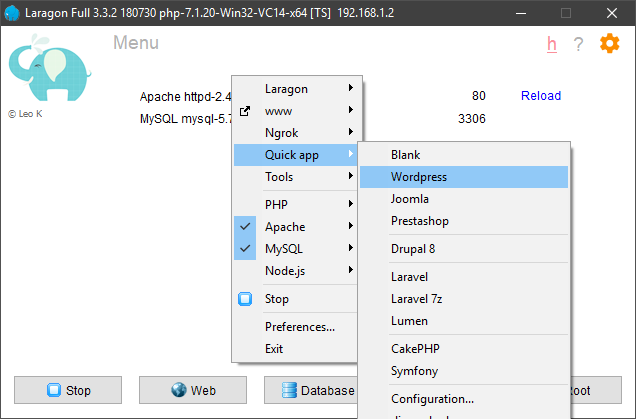This screenshot has height=419, width=636.
Task: Click the external-link icon beside www
Action: click(x=245, y=111)
